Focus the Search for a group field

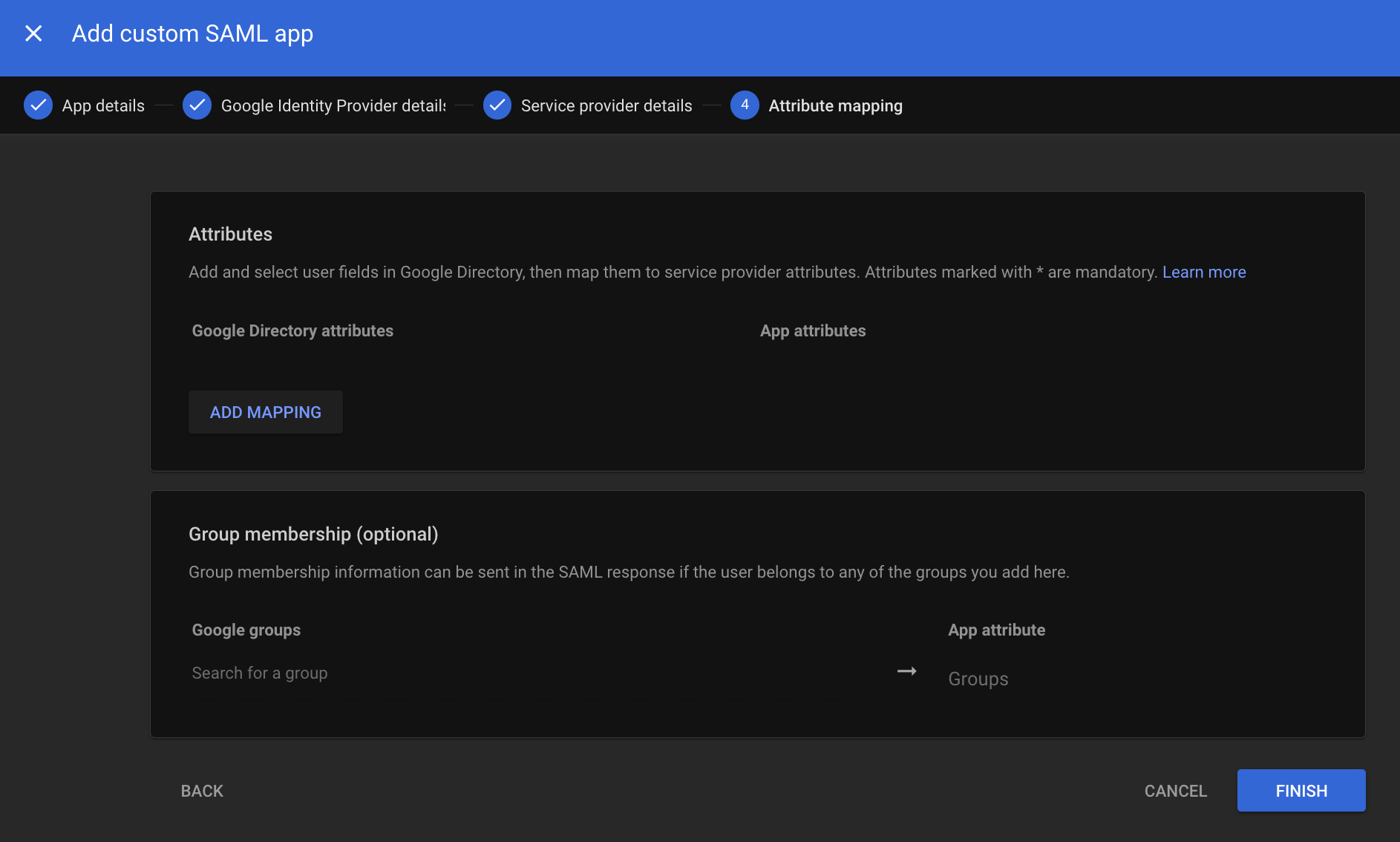coord(520,673)
